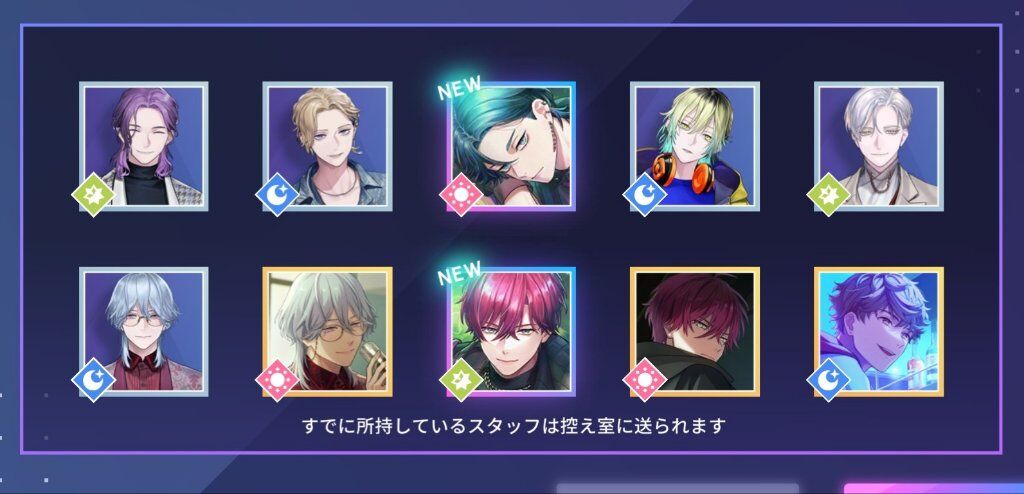Open the gold-framed staff holding microphone

(328, 332)
